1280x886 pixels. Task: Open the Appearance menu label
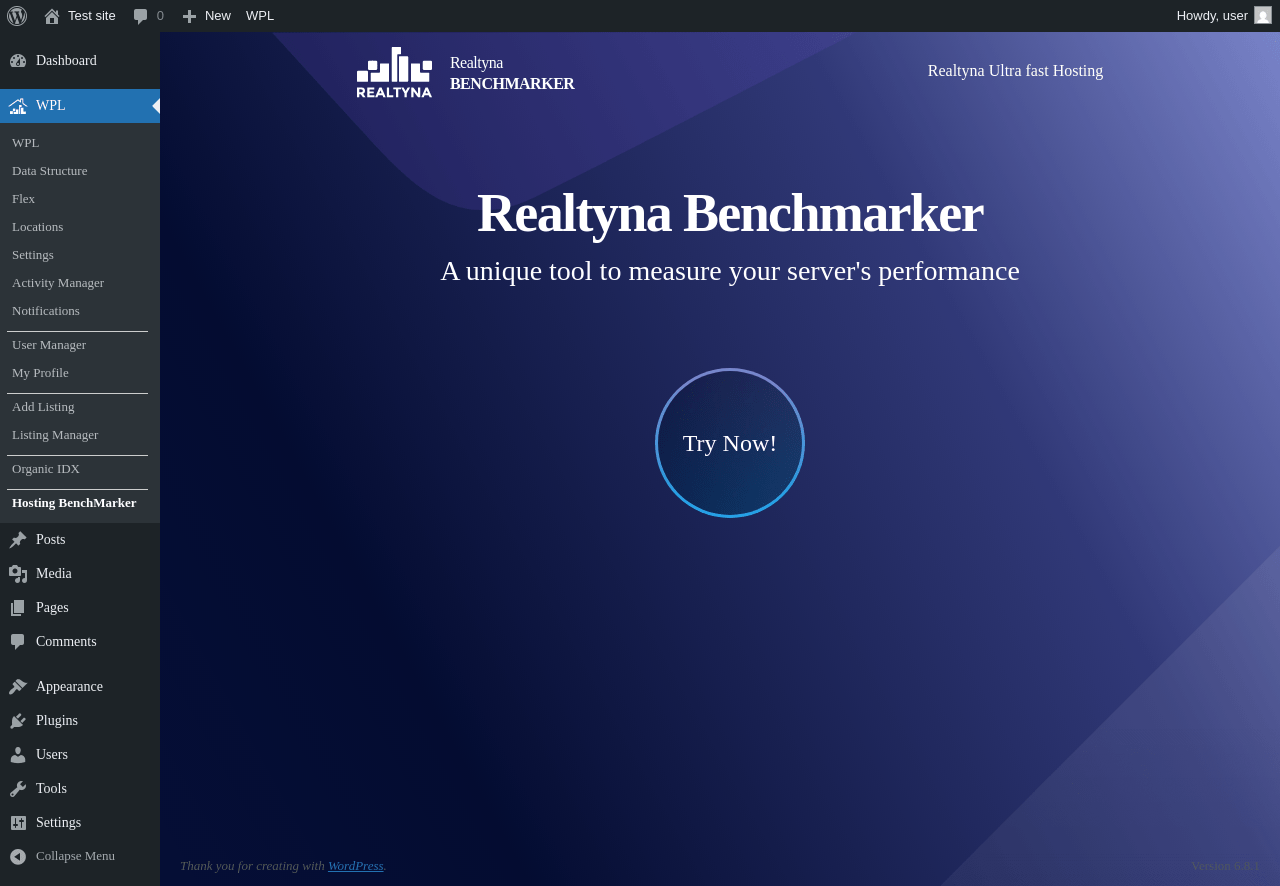(69, 687)
